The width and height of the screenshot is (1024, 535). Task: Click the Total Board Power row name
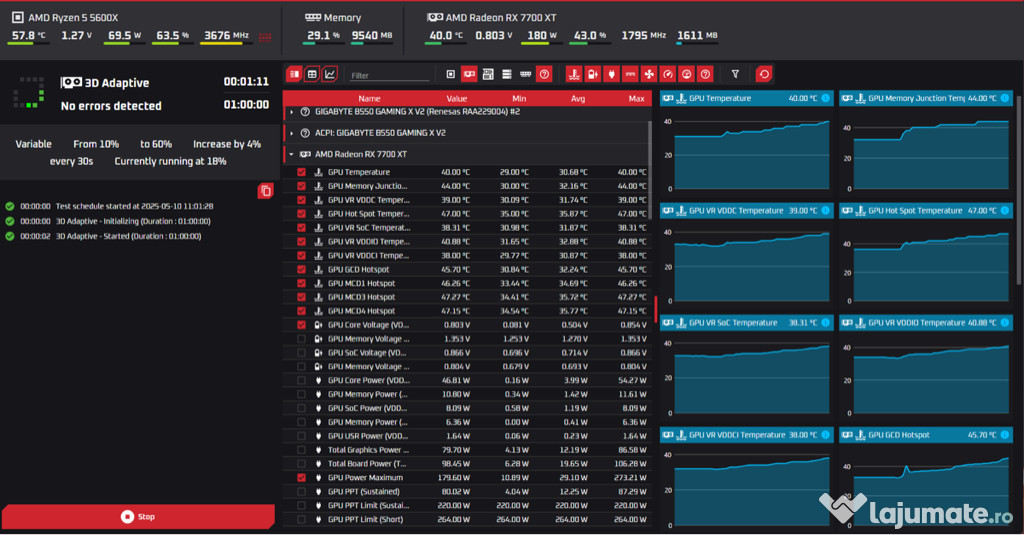367,464
